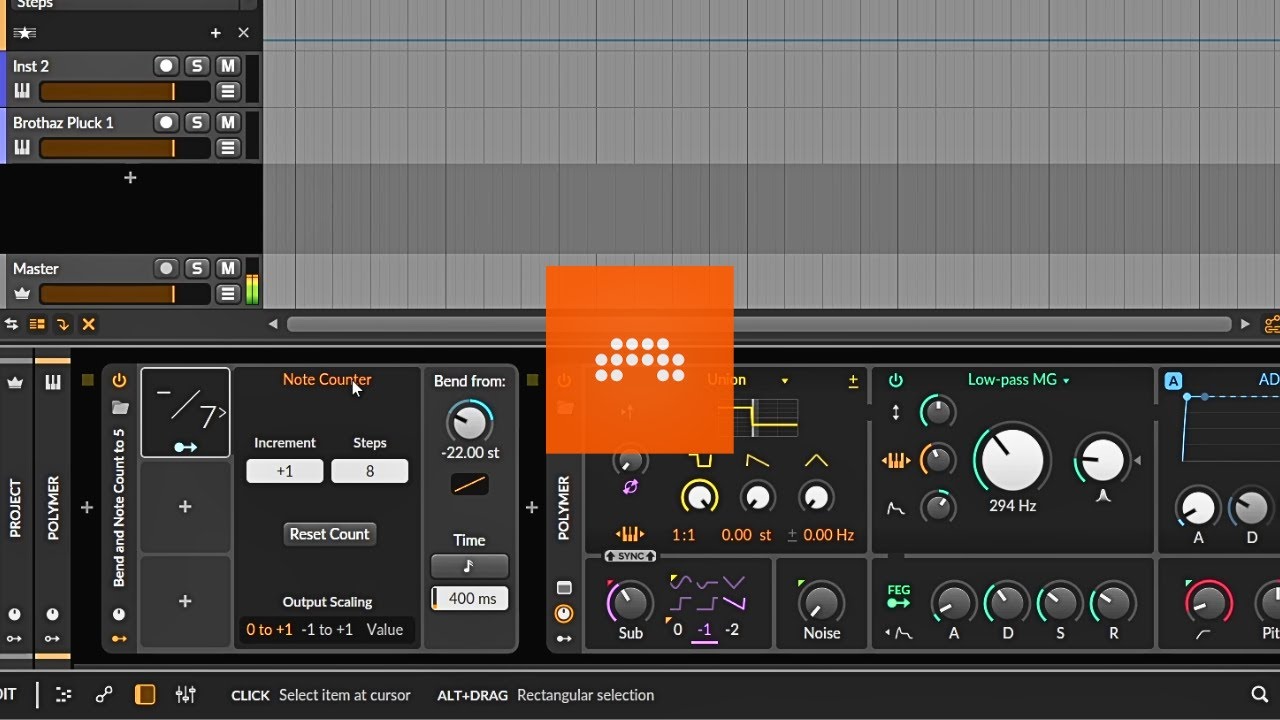
Task: Toggle the Bend and Note Count device power
Action: coord(119,380)
